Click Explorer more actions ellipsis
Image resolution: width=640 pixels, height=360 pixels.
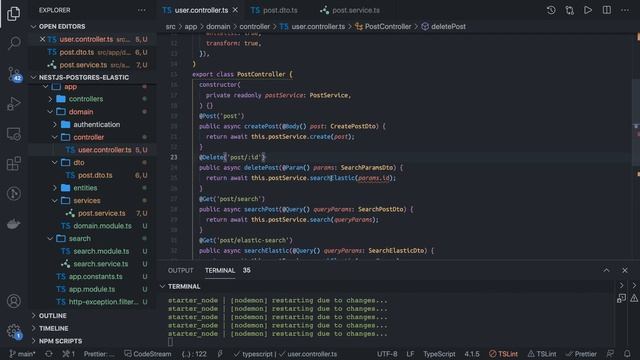pos(141,10)
